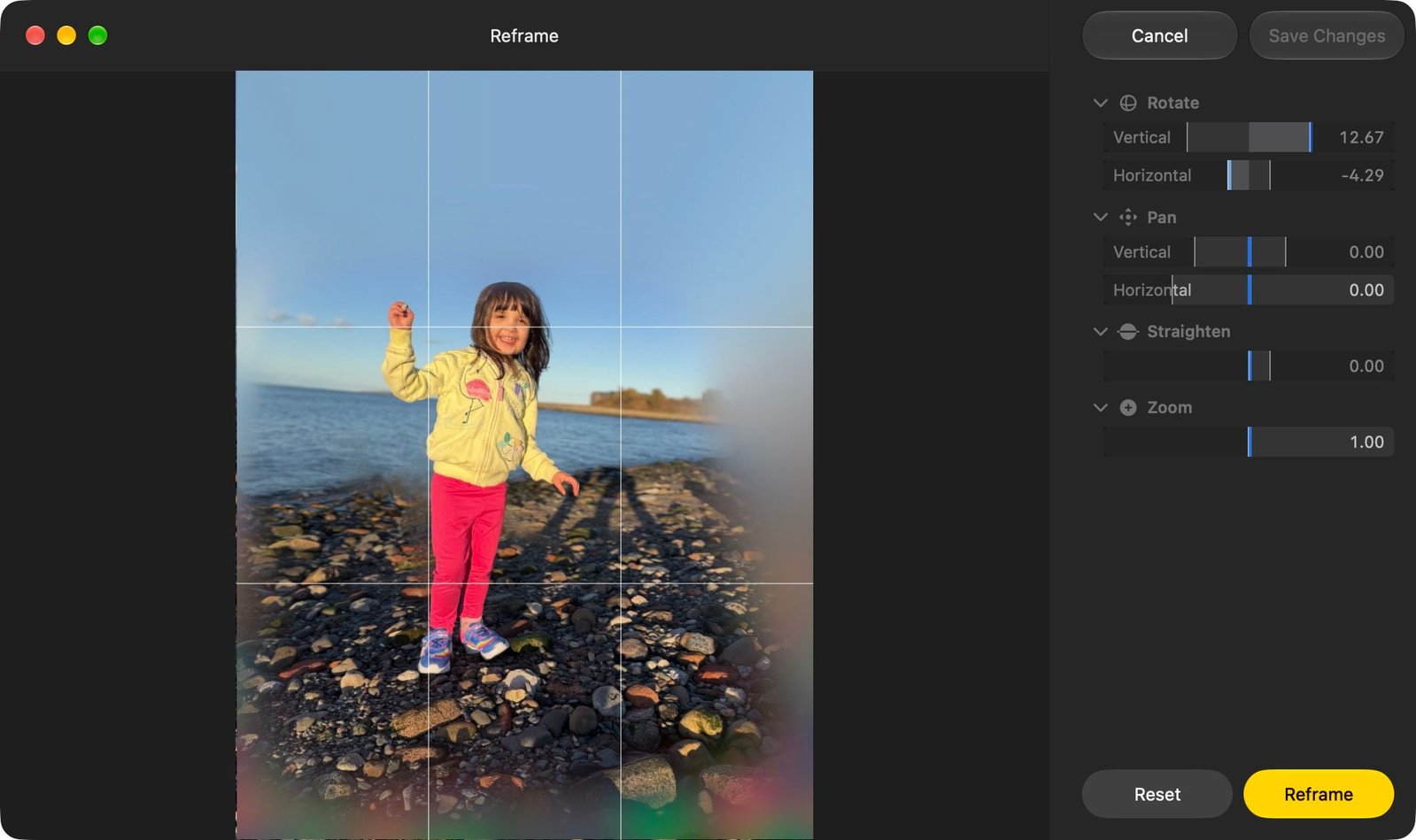Click the Rotate section globe icon
1416x840 pixels.
pos(1128,103)
